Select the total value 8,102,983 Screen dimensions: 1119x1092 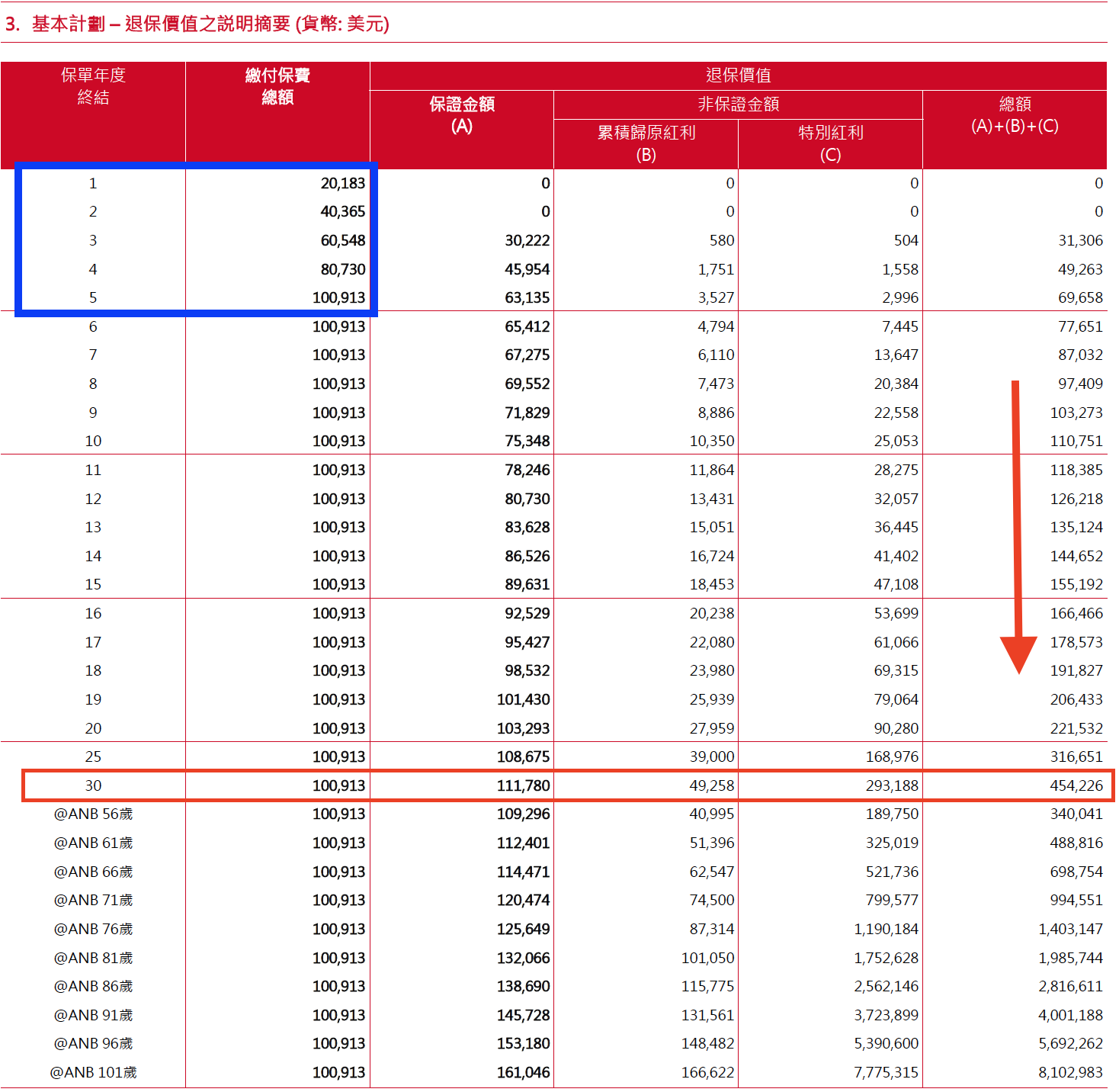pos(1070,1073)
